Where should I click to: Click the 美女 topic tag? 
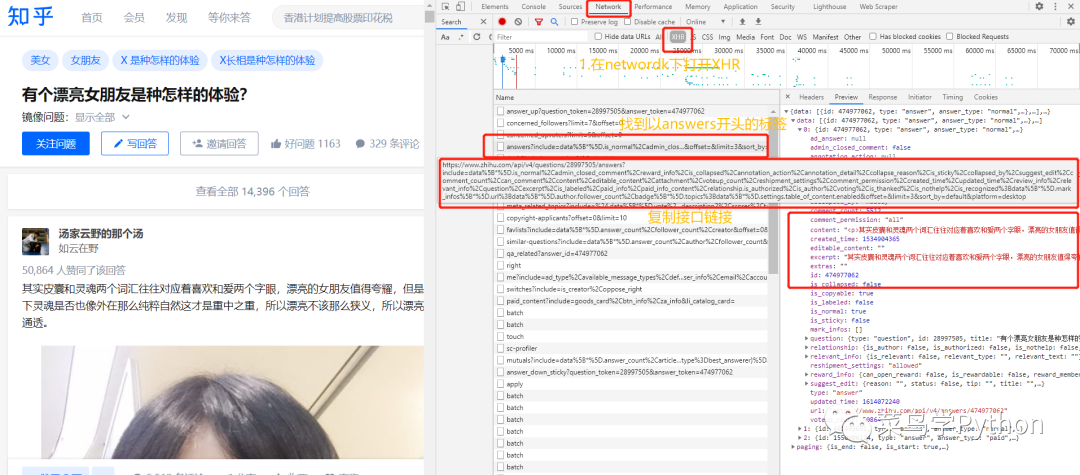point(40,61)
